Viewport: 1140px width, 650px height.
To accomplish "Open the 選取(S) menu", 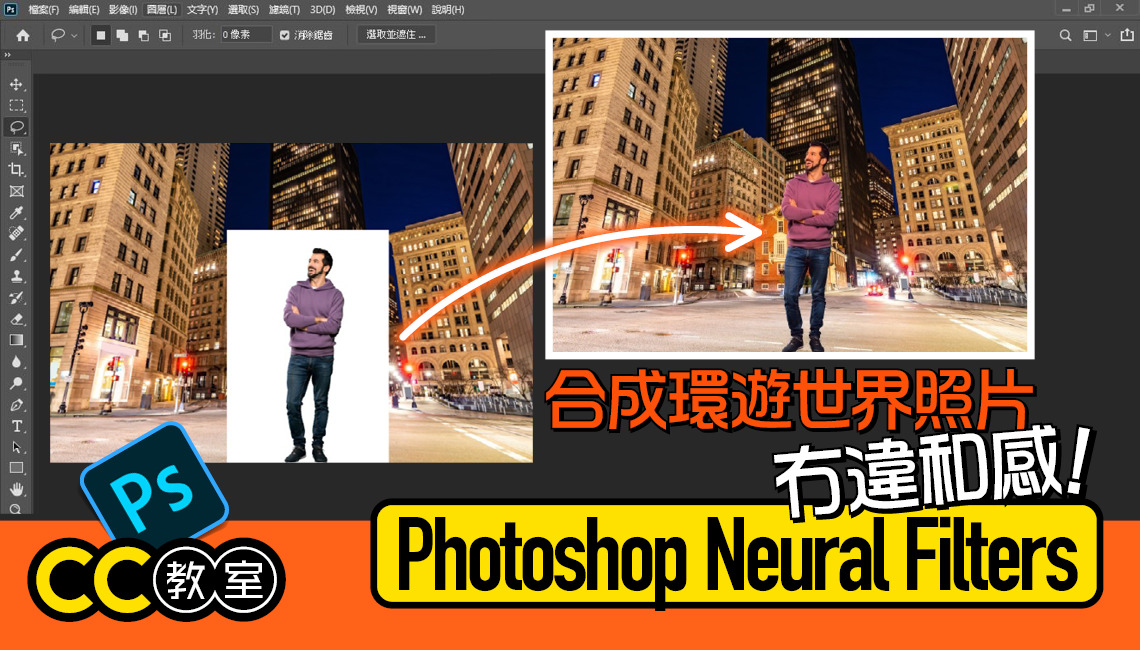I will (244, 9).
